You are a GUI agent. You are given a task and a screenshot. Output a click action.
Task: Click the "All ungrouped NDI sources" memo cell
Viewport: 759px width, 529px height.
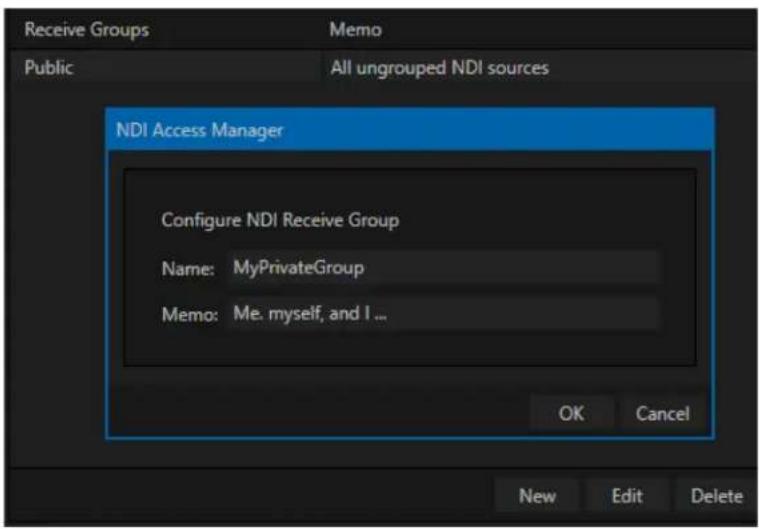click(x=540, y=67)
